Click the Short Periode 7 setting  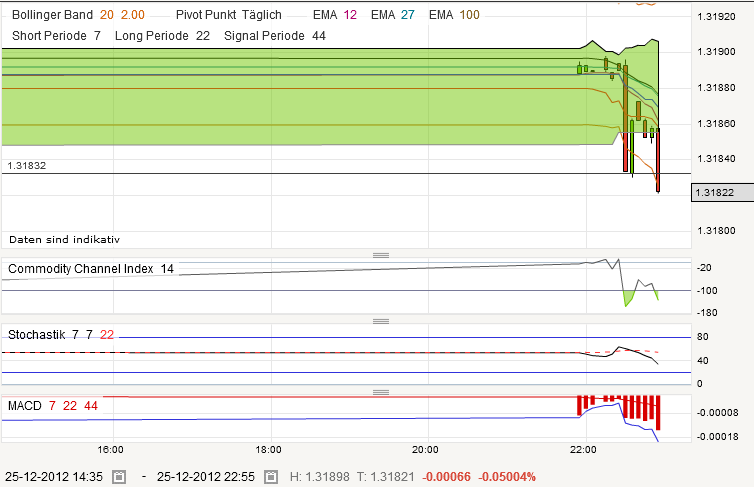pos(56,36)
